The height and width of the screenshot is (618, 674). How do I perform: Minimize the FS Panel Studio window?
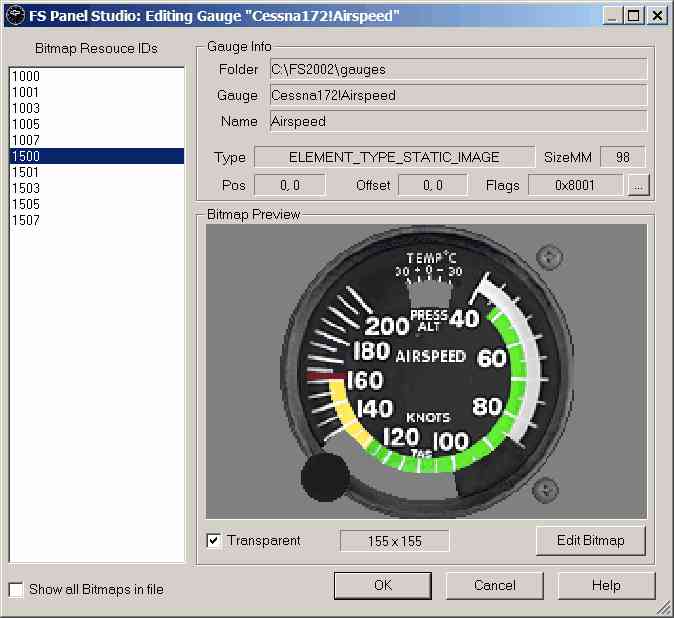click(x=612, y=16)
